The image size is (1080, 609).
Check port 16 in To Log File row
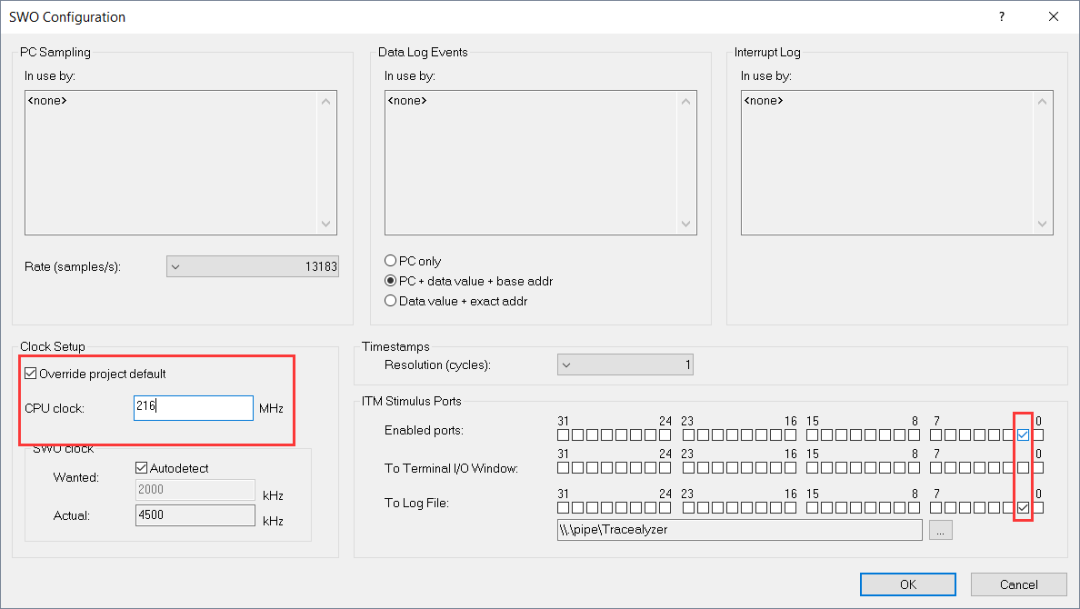pos(790,508)
